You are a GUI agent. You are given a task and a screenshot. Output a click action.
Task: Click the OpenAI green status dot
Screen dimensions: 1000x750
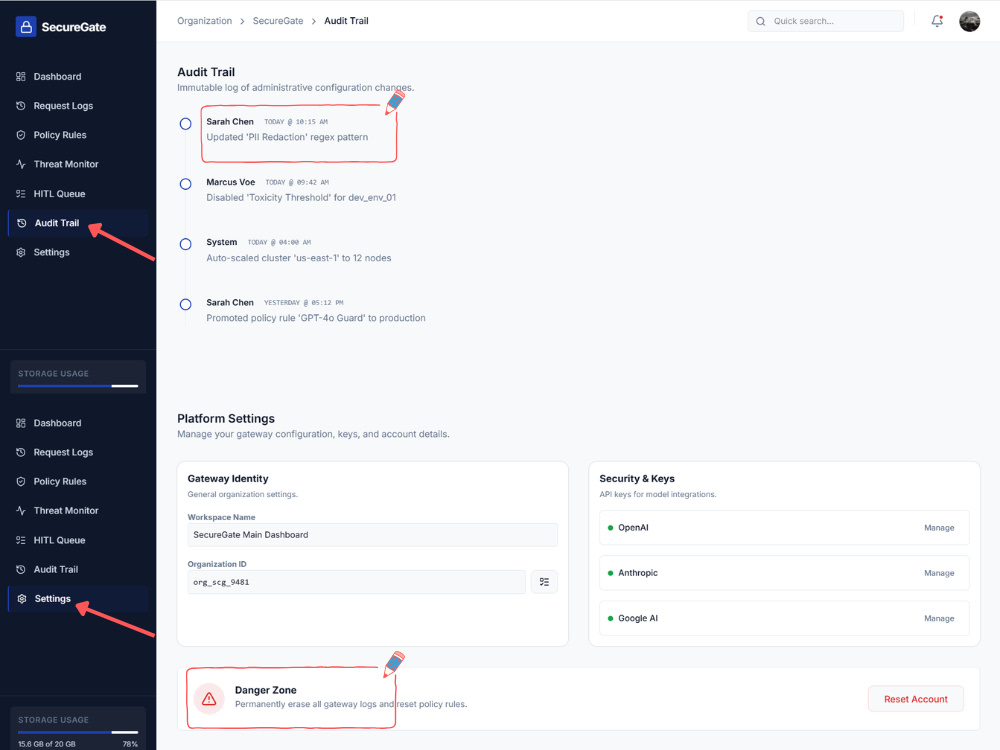(610, 528)
